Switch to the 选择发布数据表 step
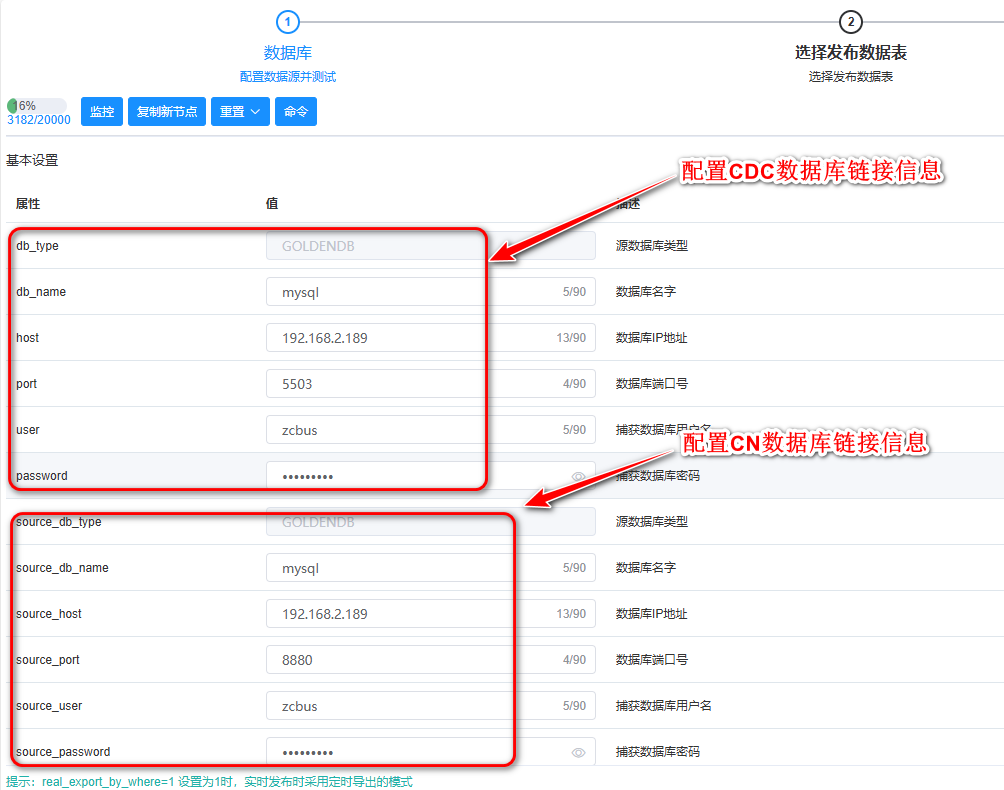This screenshot has width=1004, height=790. point(850,53)
